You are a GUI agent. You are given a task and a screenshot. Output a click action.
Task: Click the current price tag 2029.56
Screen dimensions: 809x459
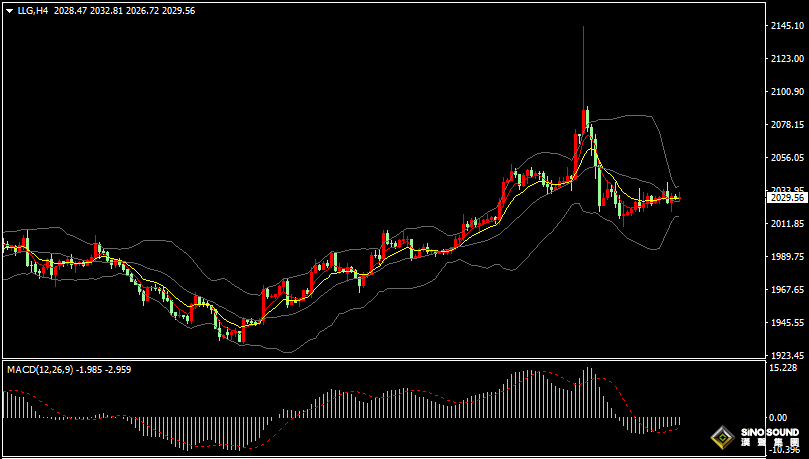point(787,198)
